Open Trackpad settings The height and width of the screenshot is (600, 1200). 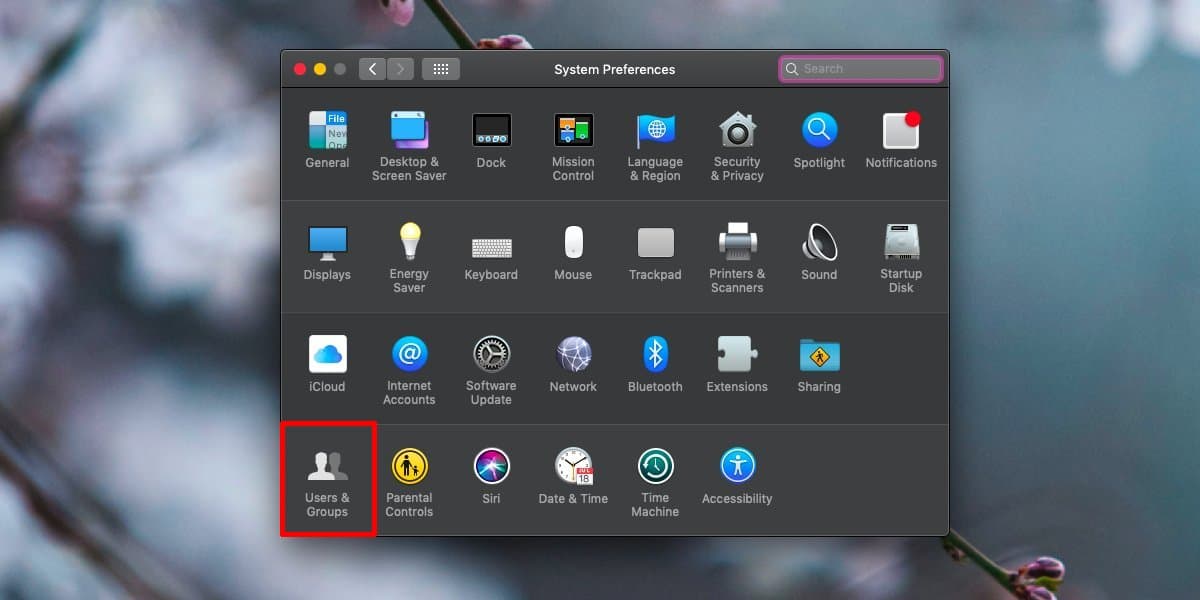point(655,252)
